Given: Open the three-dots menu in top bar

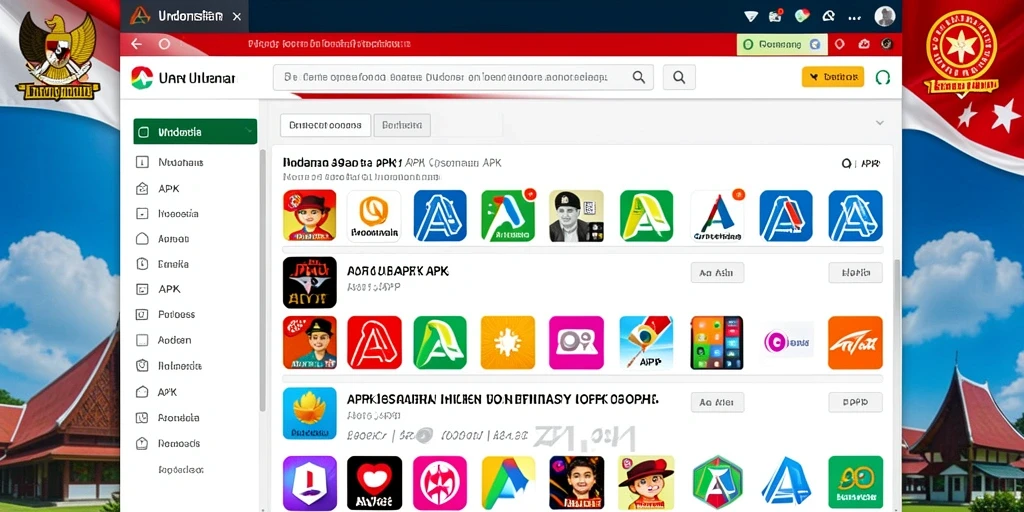Looking at the screenshot, I should coord(854,17).
